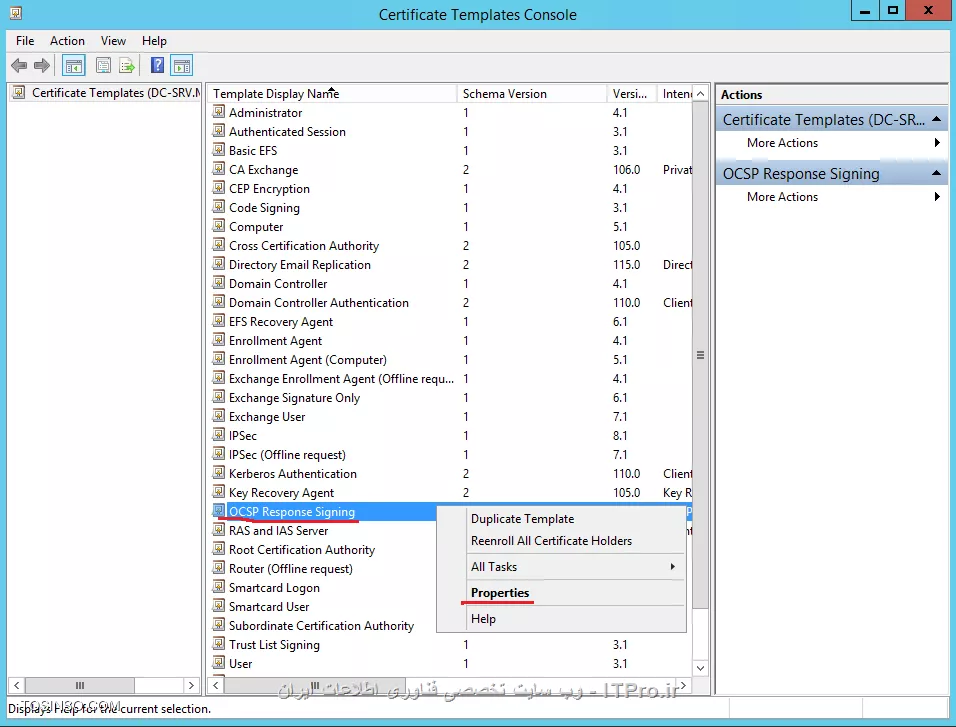Image resolution: width=956 pixels, height=727 pixels.
Task: Sort by the Versi... column header
Action: click(632, 93)
